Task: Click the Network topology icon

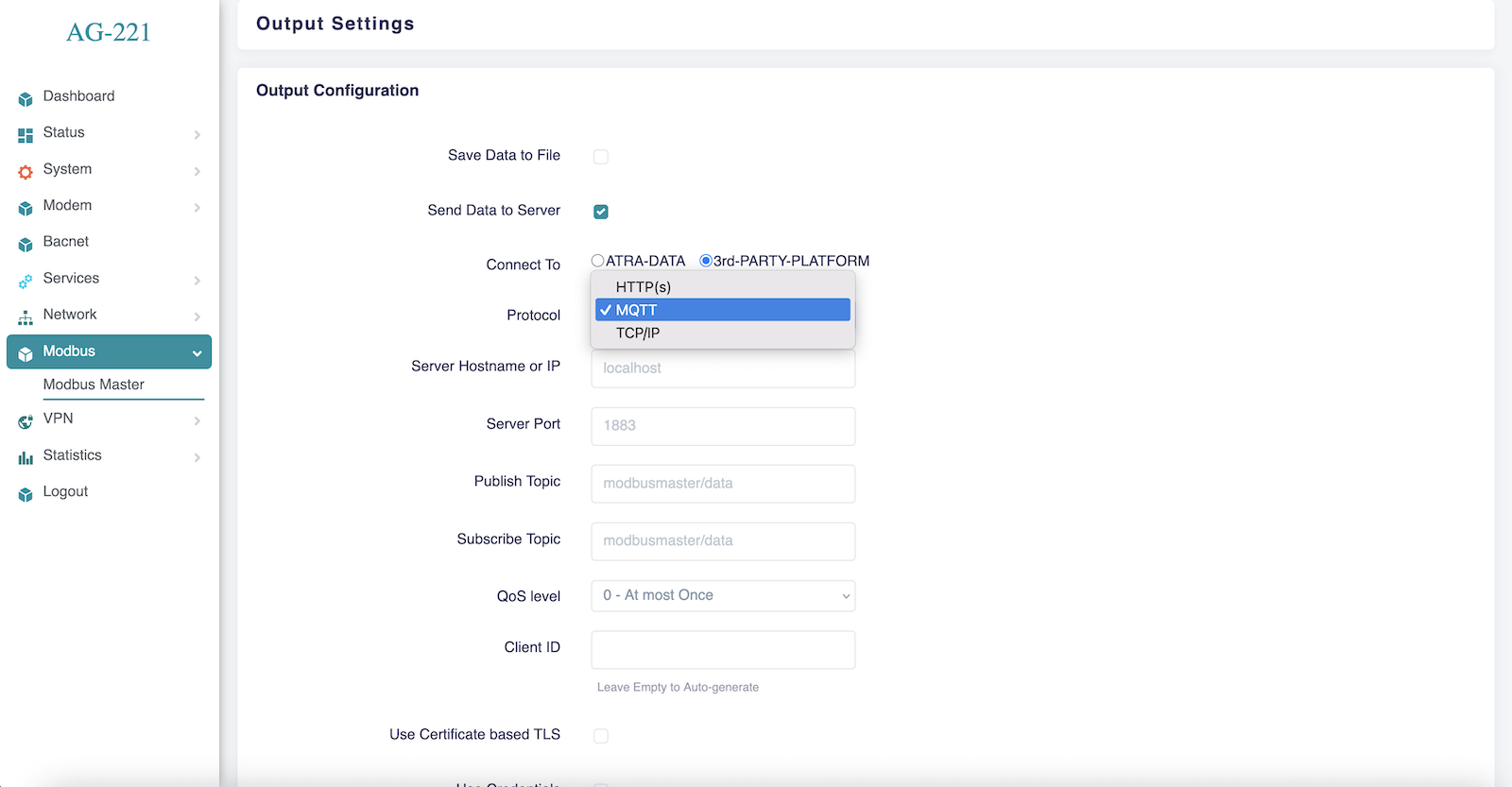Action: 26,317
